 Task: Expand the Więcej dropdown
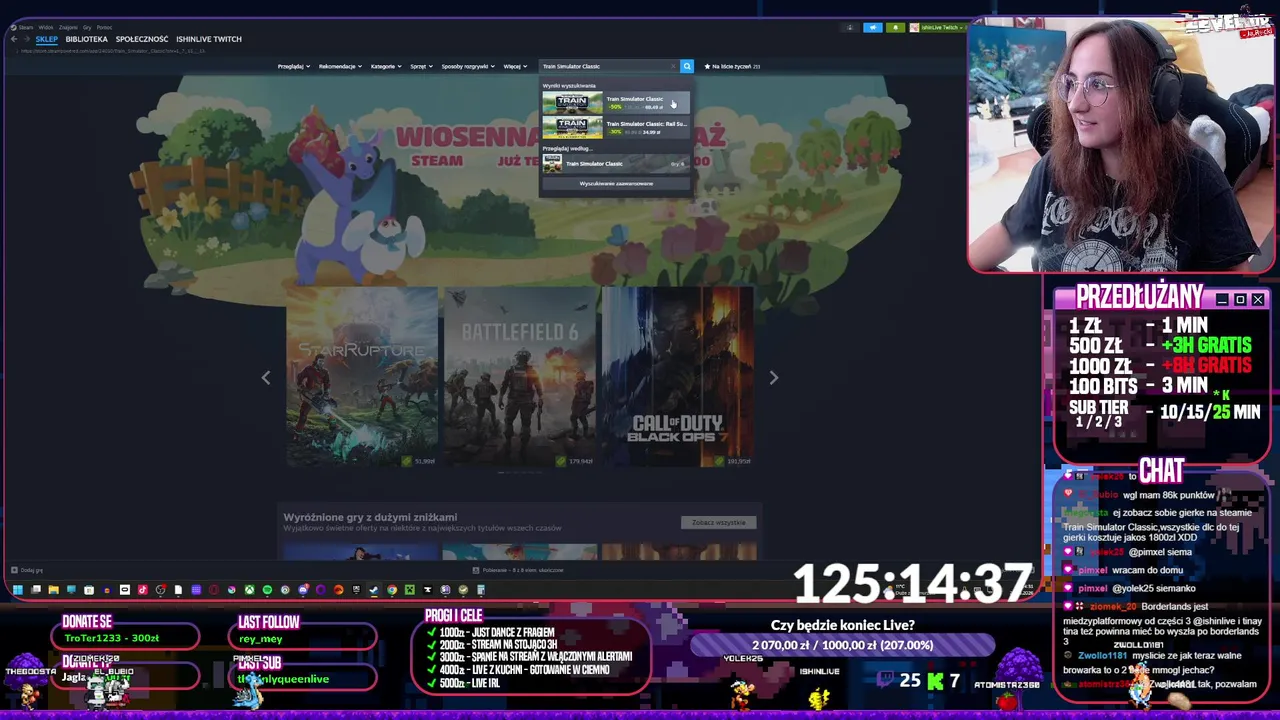tap(515, 66)
